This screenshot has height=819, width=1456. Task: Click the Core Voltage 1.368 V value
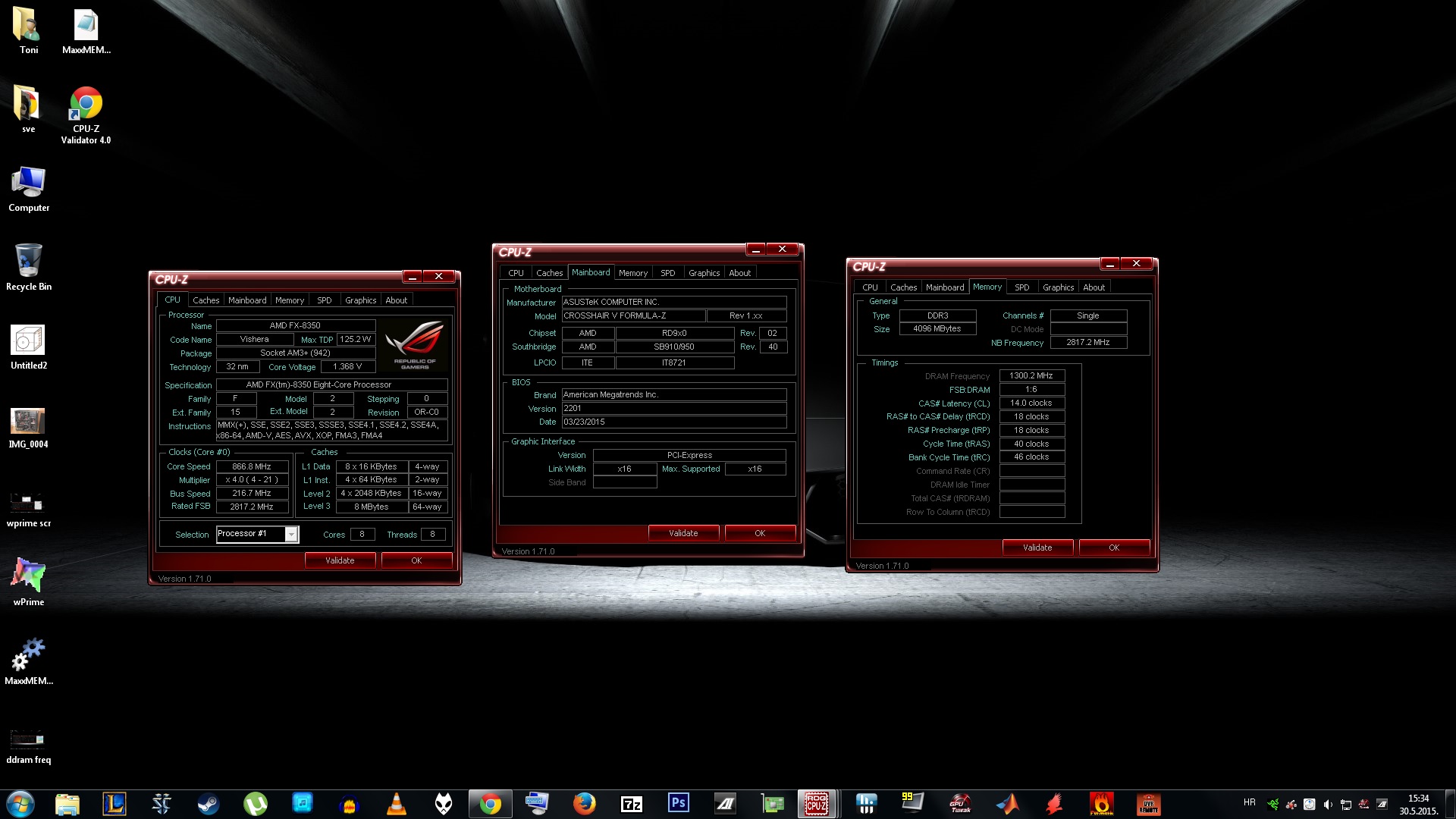click(347, 366)
